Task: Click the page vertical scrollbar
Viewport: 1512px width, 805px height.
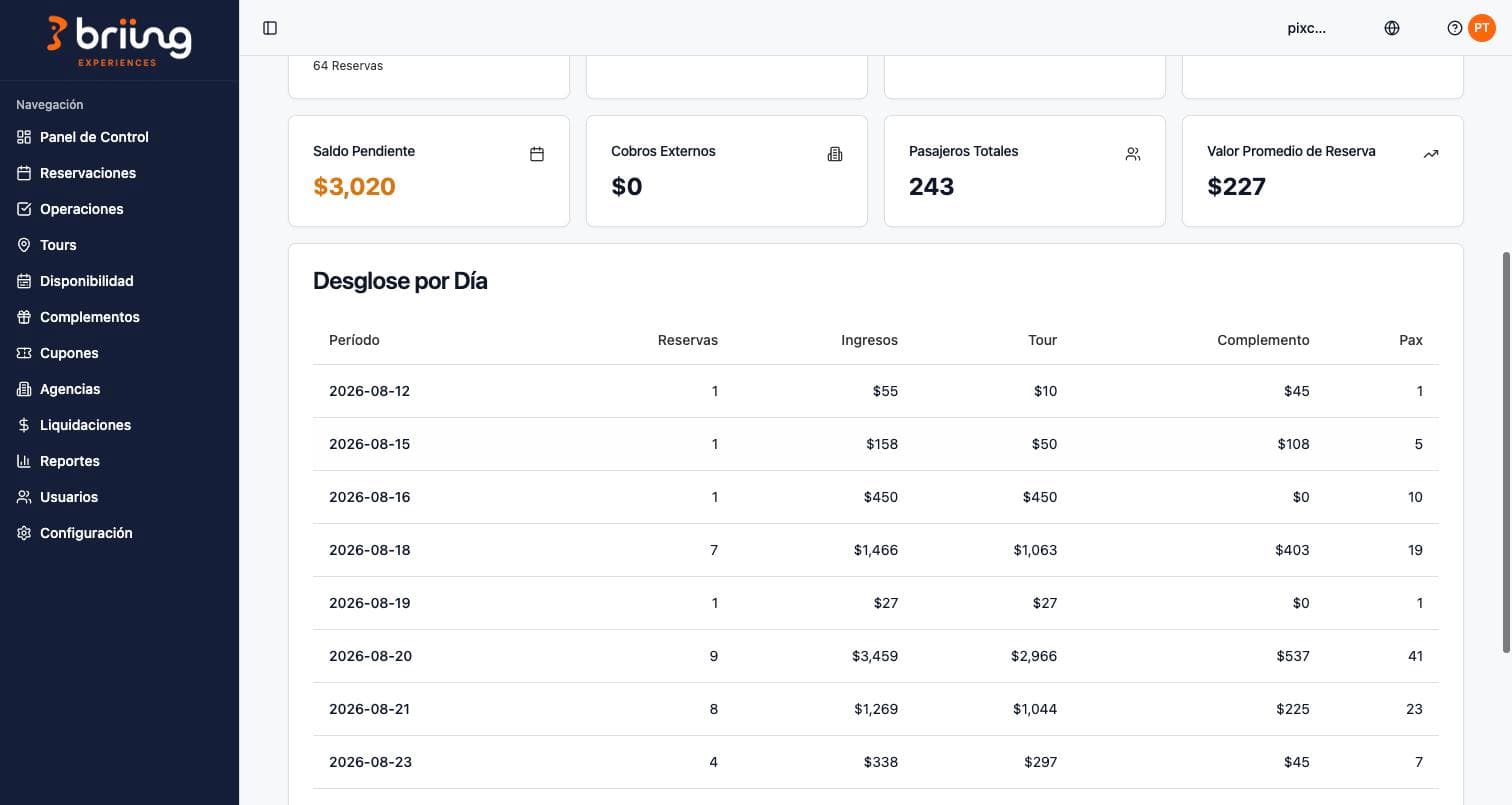Action: [1506, 452]
